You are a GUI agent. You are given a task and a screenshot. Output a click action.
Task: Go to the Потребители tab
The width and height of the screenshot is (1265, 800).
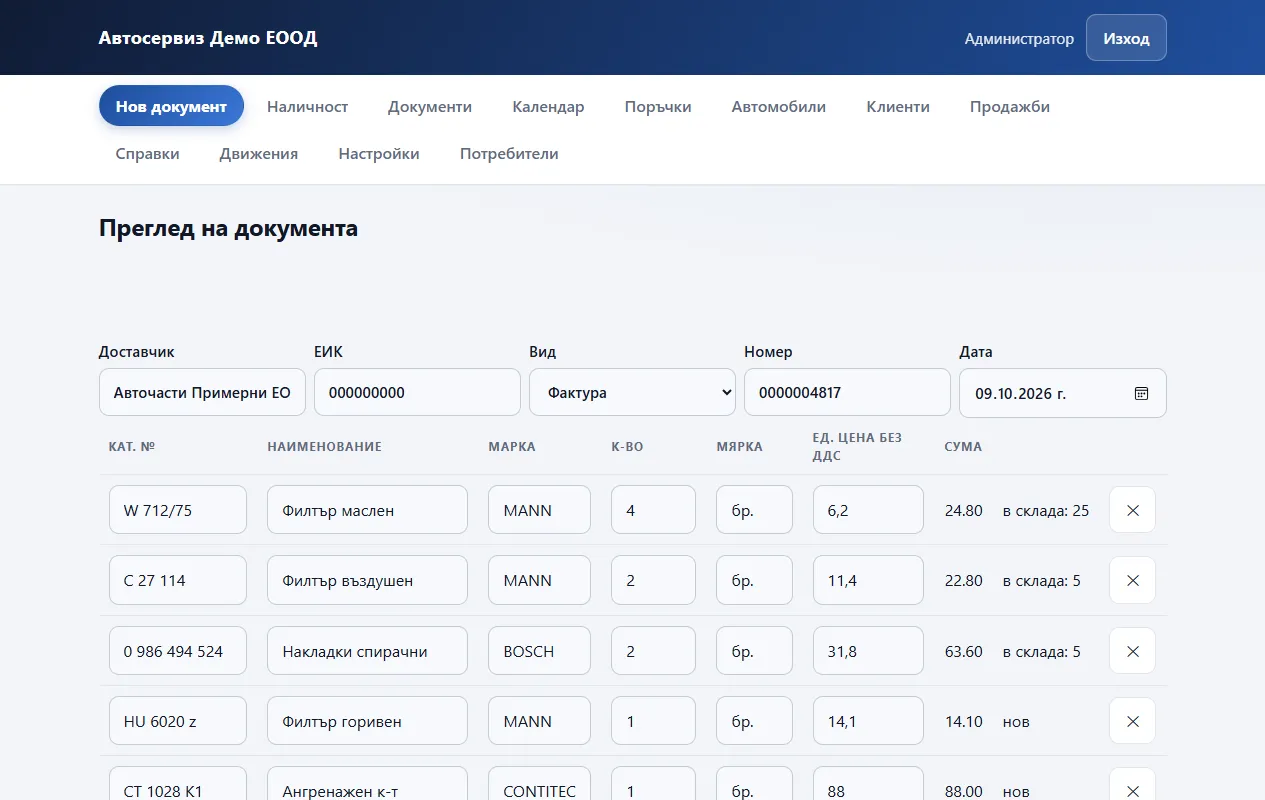click(x=509, y=153)
